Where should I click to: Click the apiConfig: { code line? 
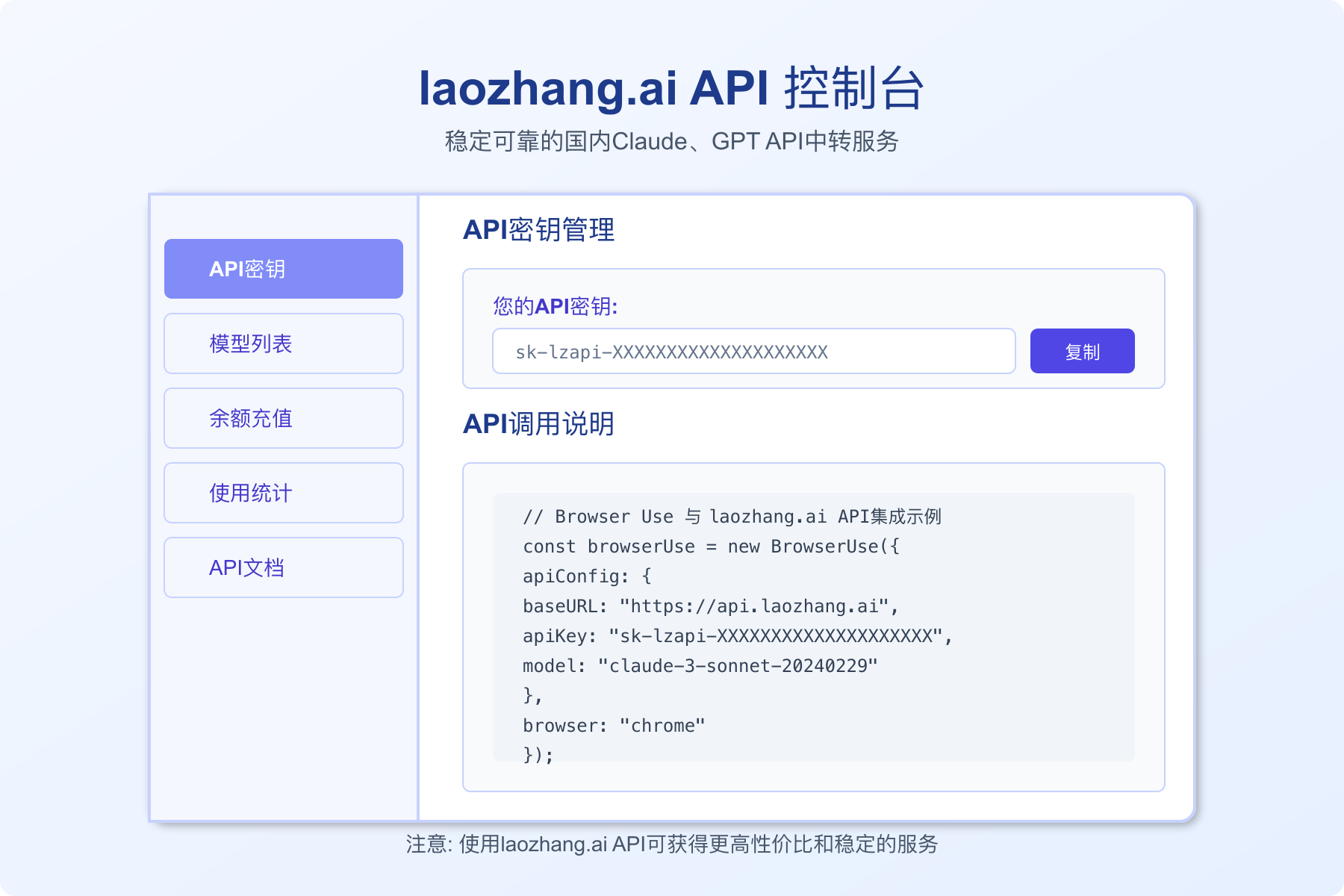click(x=588, y=576)
